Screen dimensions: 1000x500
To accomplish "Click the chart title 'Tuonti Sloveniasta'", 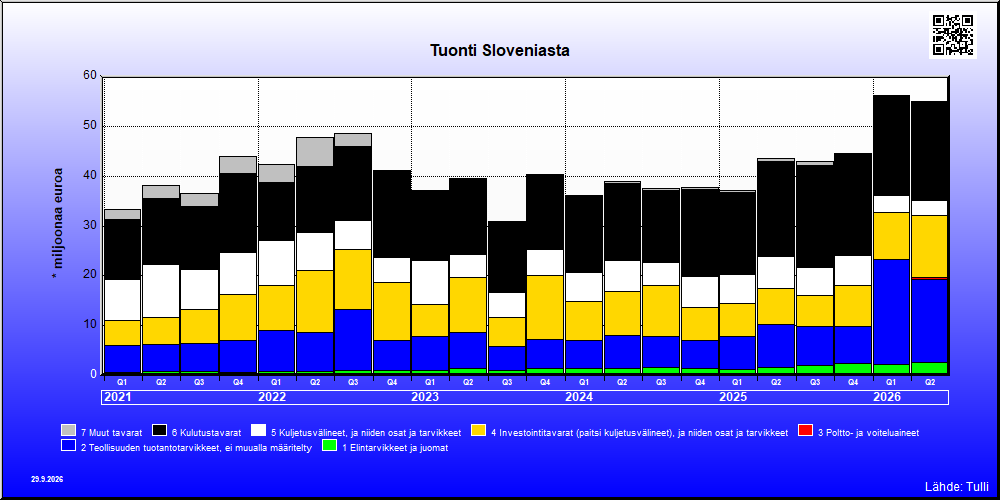I will tap(499, 50).
